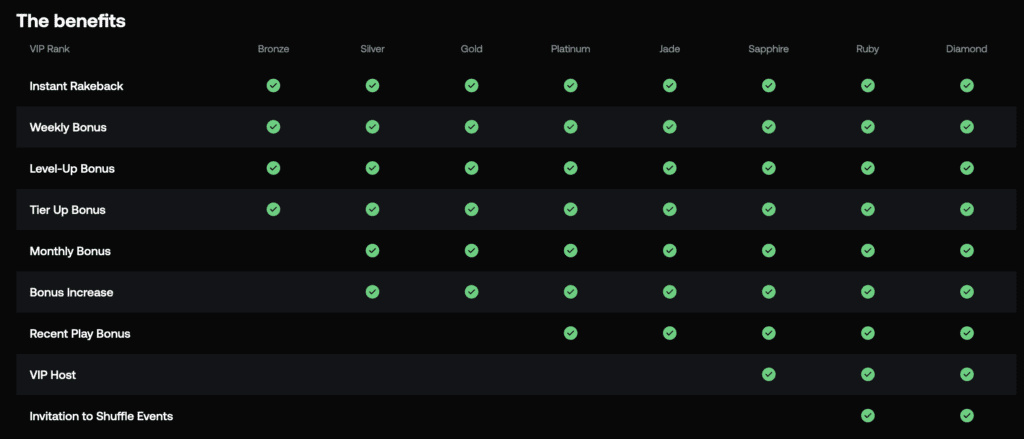This screenshot has width=1024, height=439.
Task: Click the Diamond column header
Action: [x=967, y=49]
